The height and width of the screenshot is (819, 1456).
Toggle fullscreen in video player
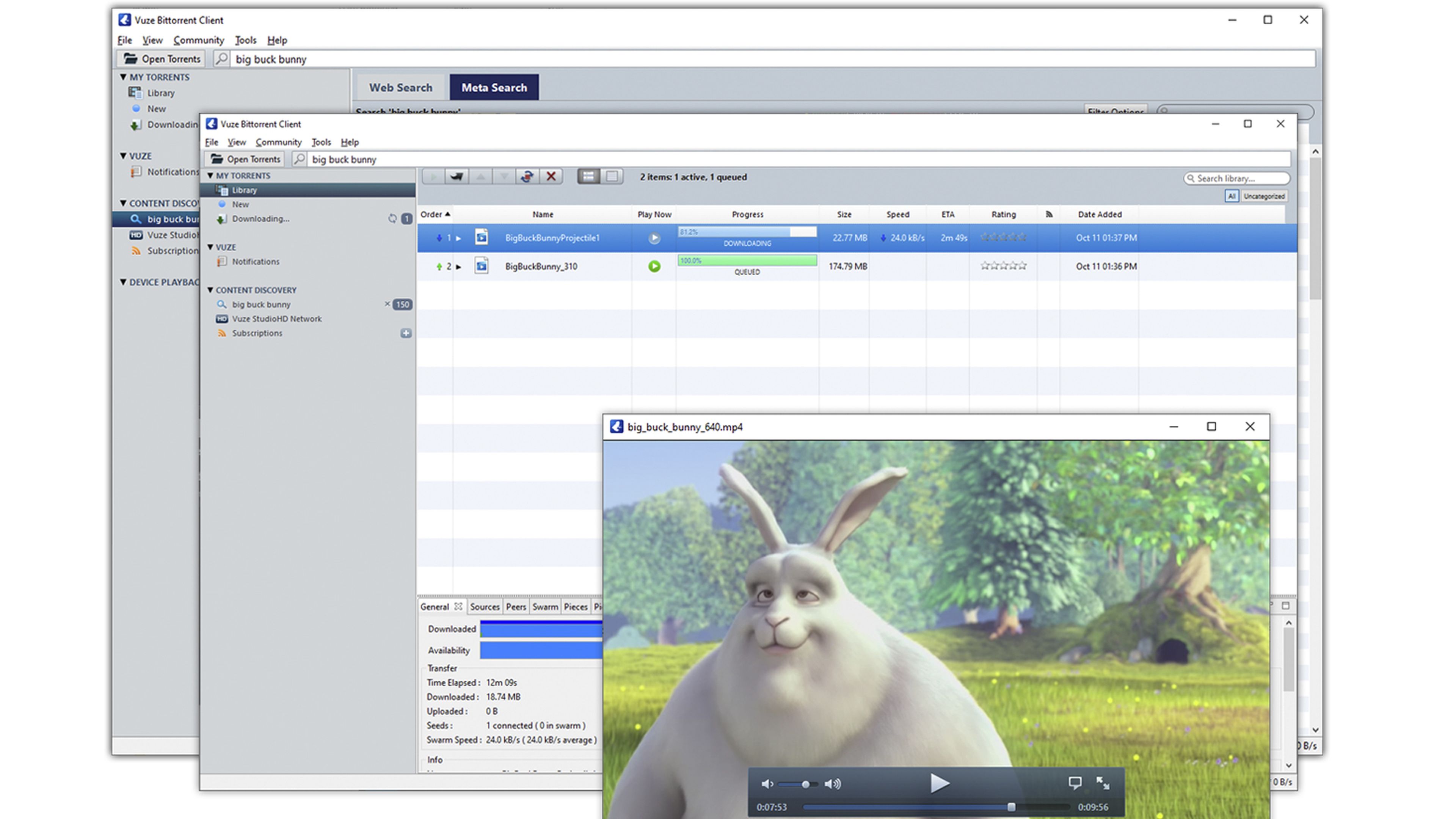click(x=1103, y=783)
